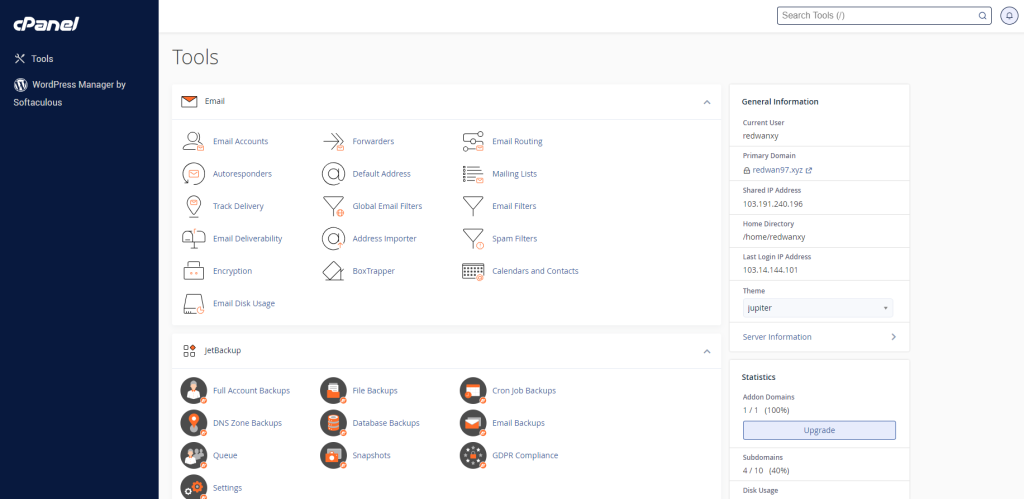1024x499 pixels.
Task: Select the Spam Filters funnel icon
Action: 473,239
